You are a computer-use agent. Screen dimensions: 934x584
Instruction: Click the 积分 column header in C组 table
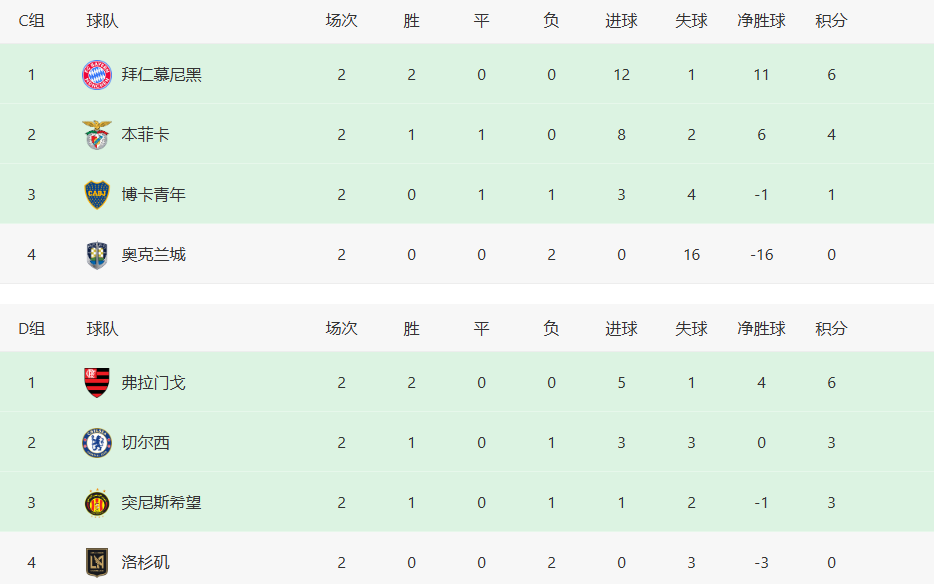tap(831, 21)
